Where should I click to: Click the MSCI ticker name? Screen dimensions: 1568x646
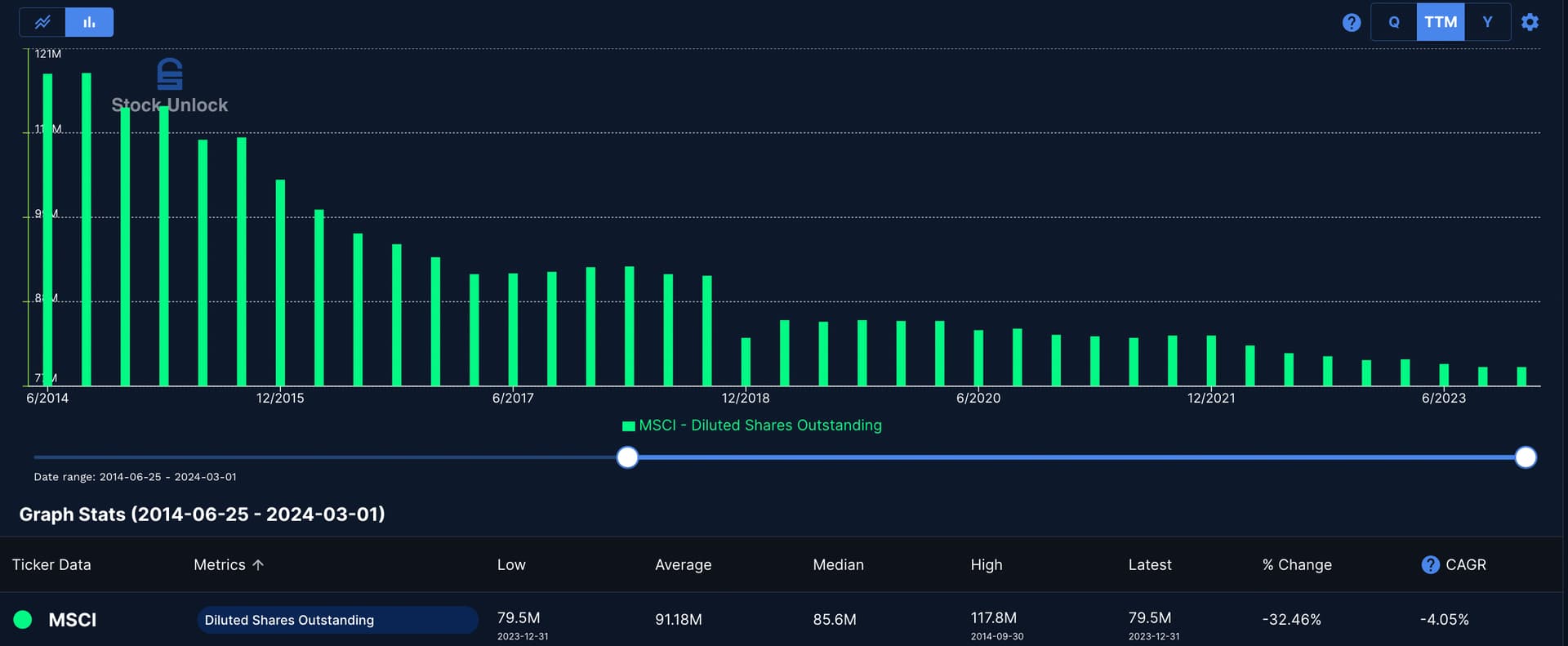pos(72,620)
